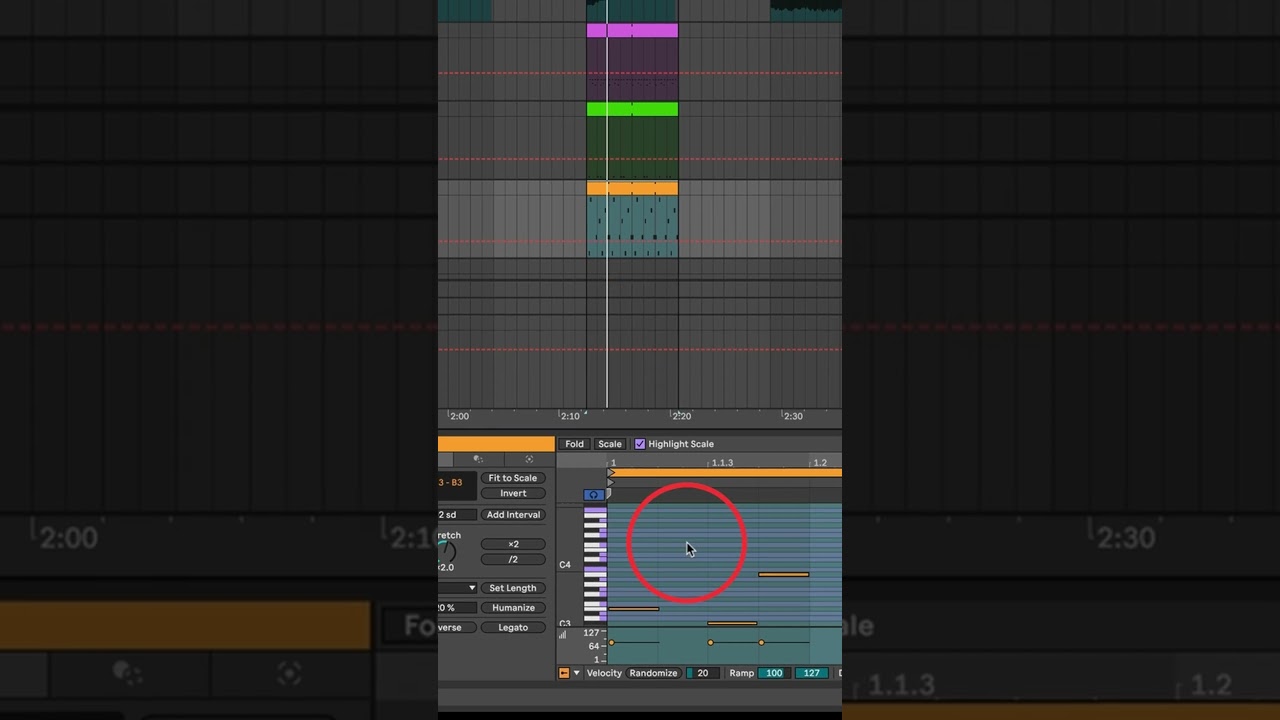Select the highest MIDI note near C4

[x=783, y=574]
